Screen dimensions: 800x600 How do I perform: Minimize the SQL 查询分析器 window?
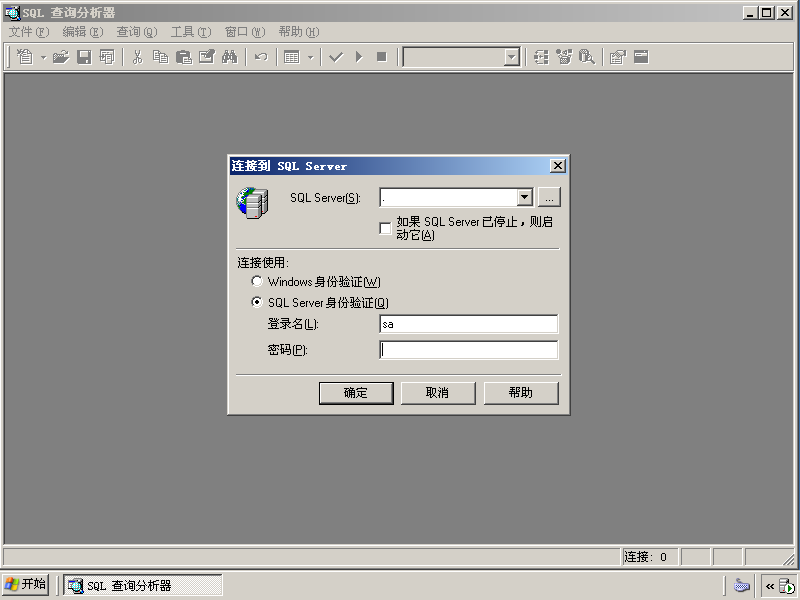[x=750, y=13]
